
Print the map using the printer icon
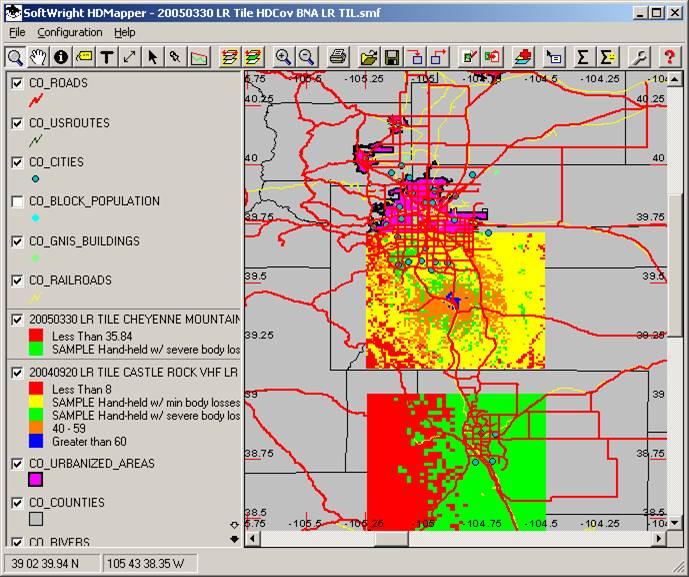337,57
